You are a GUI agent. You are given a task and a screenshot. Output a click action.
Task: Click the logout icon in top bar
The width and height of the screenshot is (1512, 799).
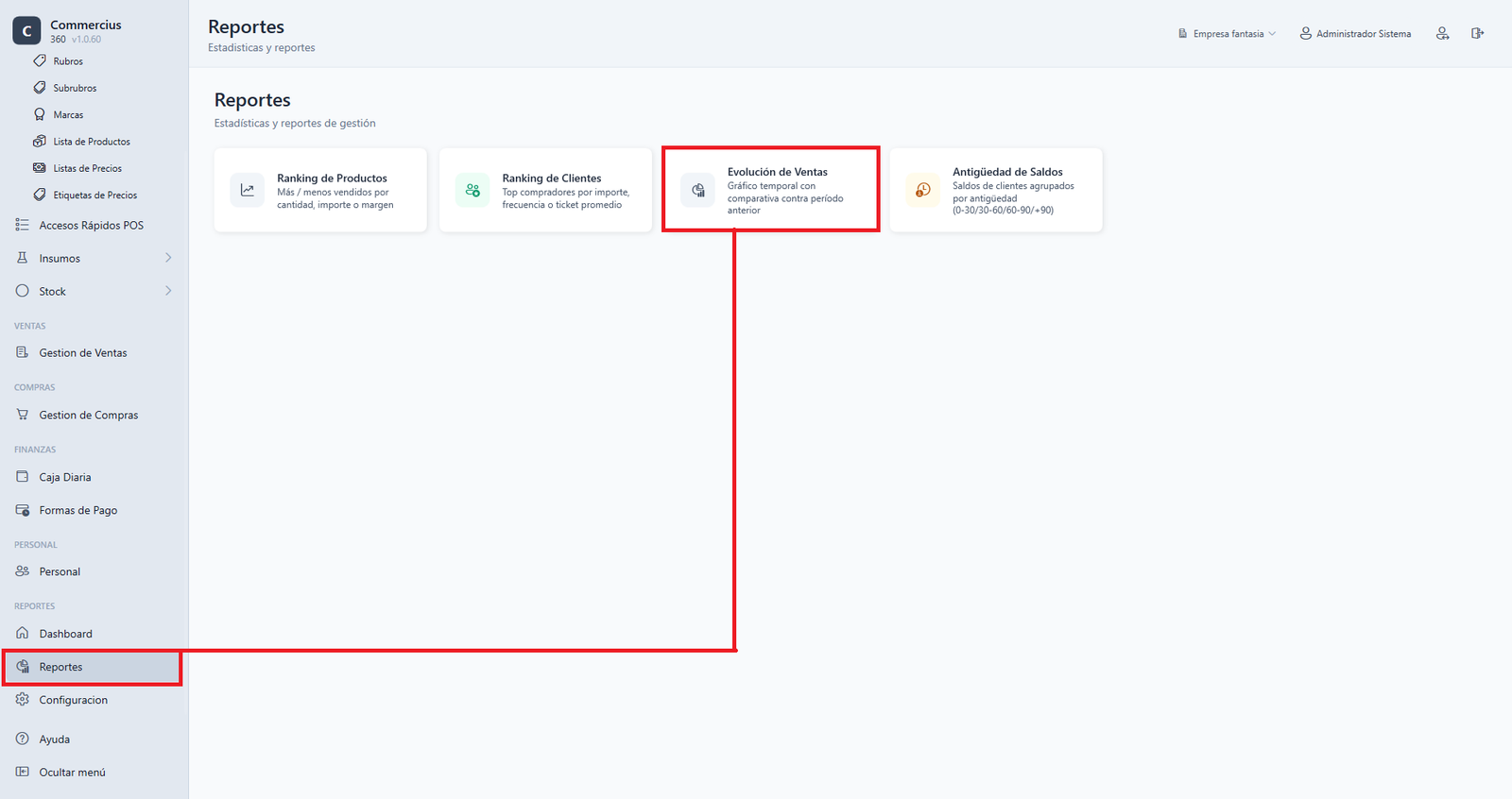(1477, 33)
